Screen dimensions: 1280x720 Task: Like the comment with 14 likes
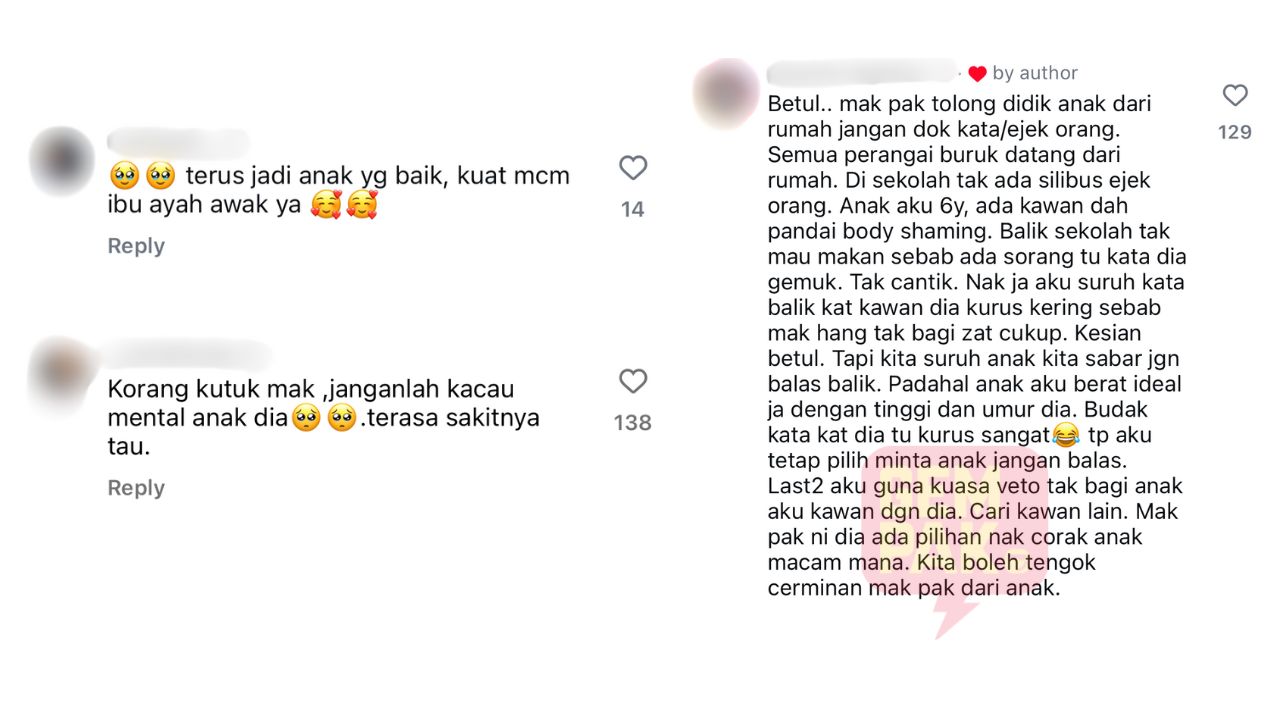(633, 168)
